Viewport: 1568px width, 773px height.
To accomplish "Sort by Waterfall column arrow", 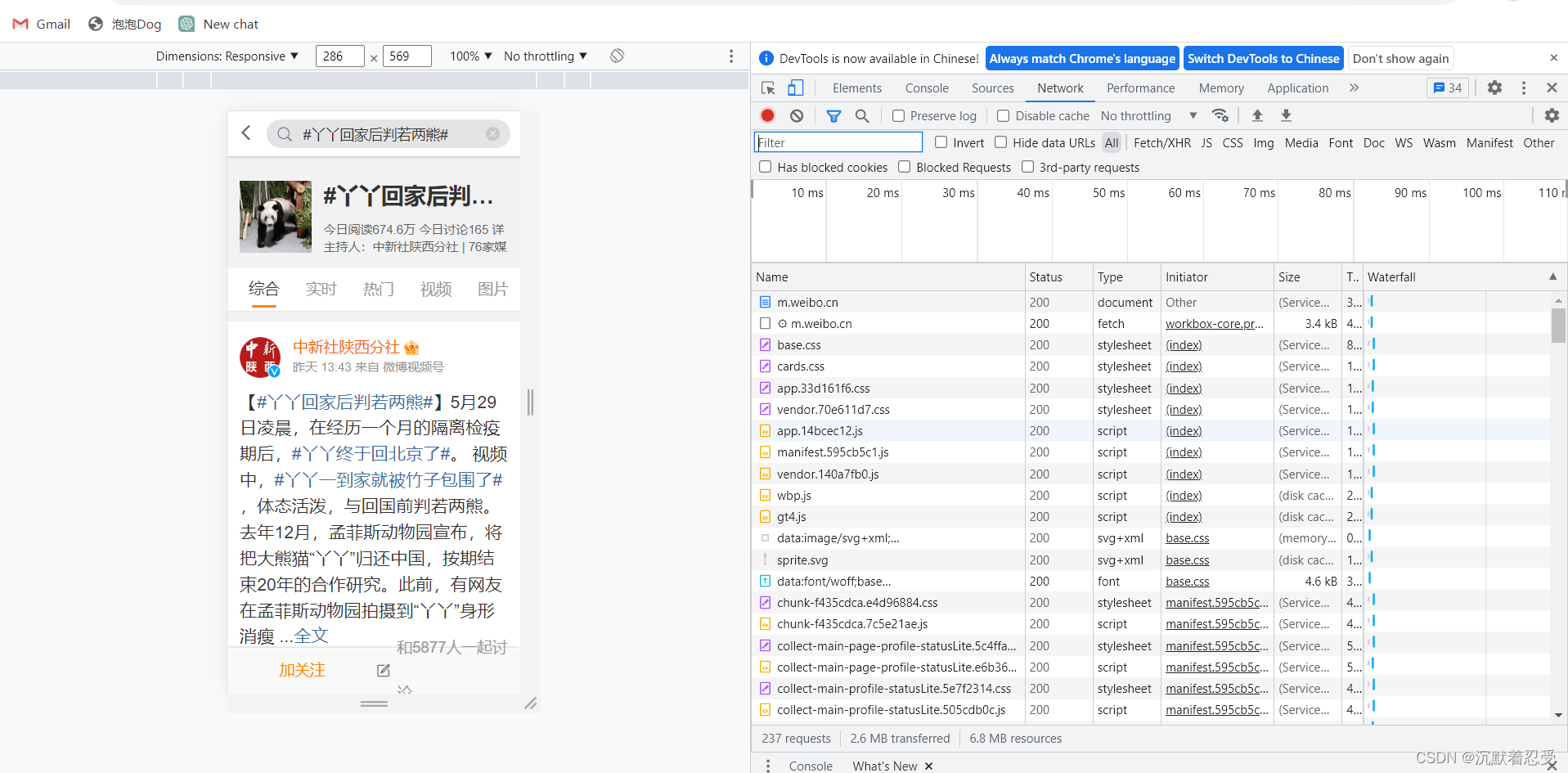I will [1552, 276].
